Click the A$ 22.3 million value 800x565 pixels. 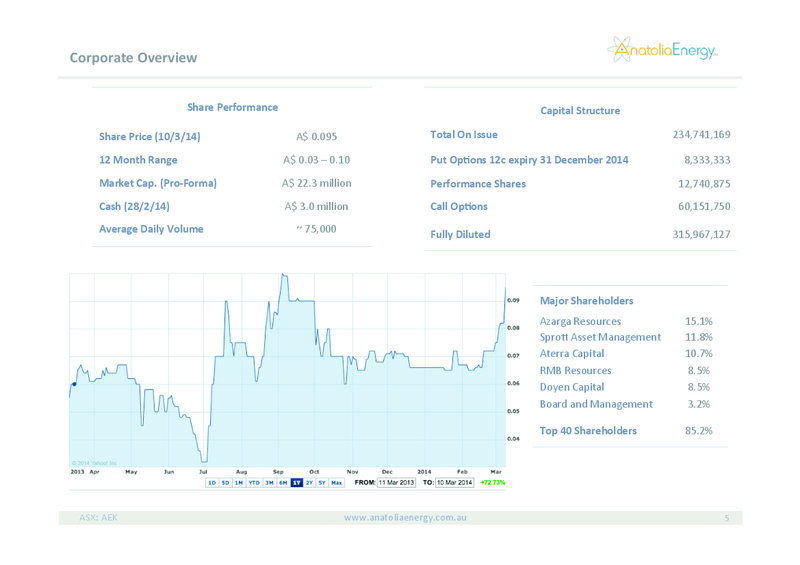coord(316,183)
